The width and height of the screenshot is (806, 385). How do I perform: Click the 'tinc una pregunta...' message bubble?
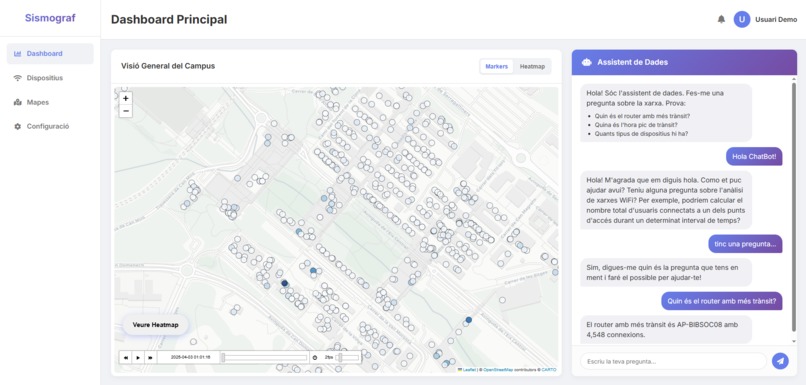pyautogui.click(x=745, y=244)
